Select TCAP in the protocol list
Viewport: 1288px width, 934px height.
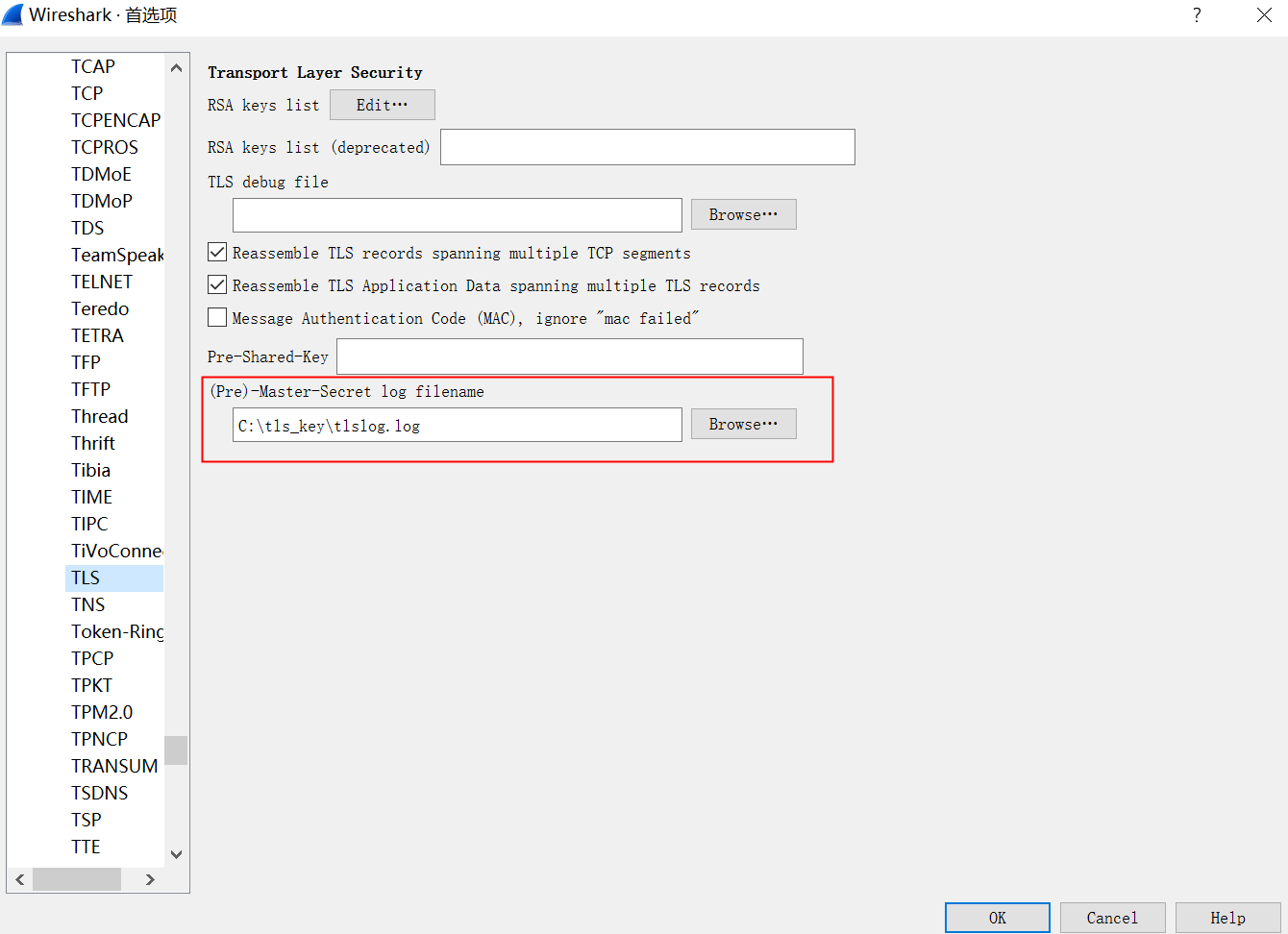93,66
